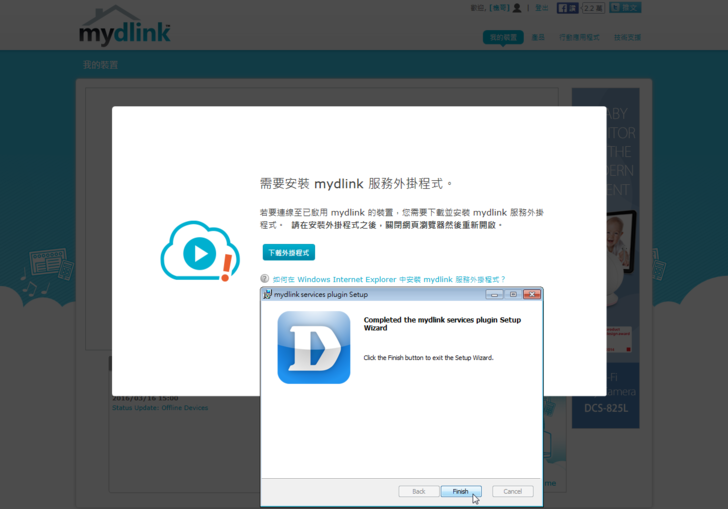Click the question mark help icon
The width and height of the screenshot is (728, 509).
click(265, 279)
